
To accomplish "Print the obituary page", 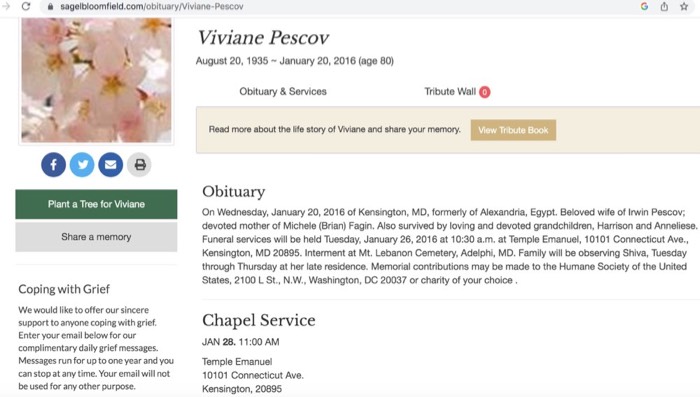I will 139,165.
